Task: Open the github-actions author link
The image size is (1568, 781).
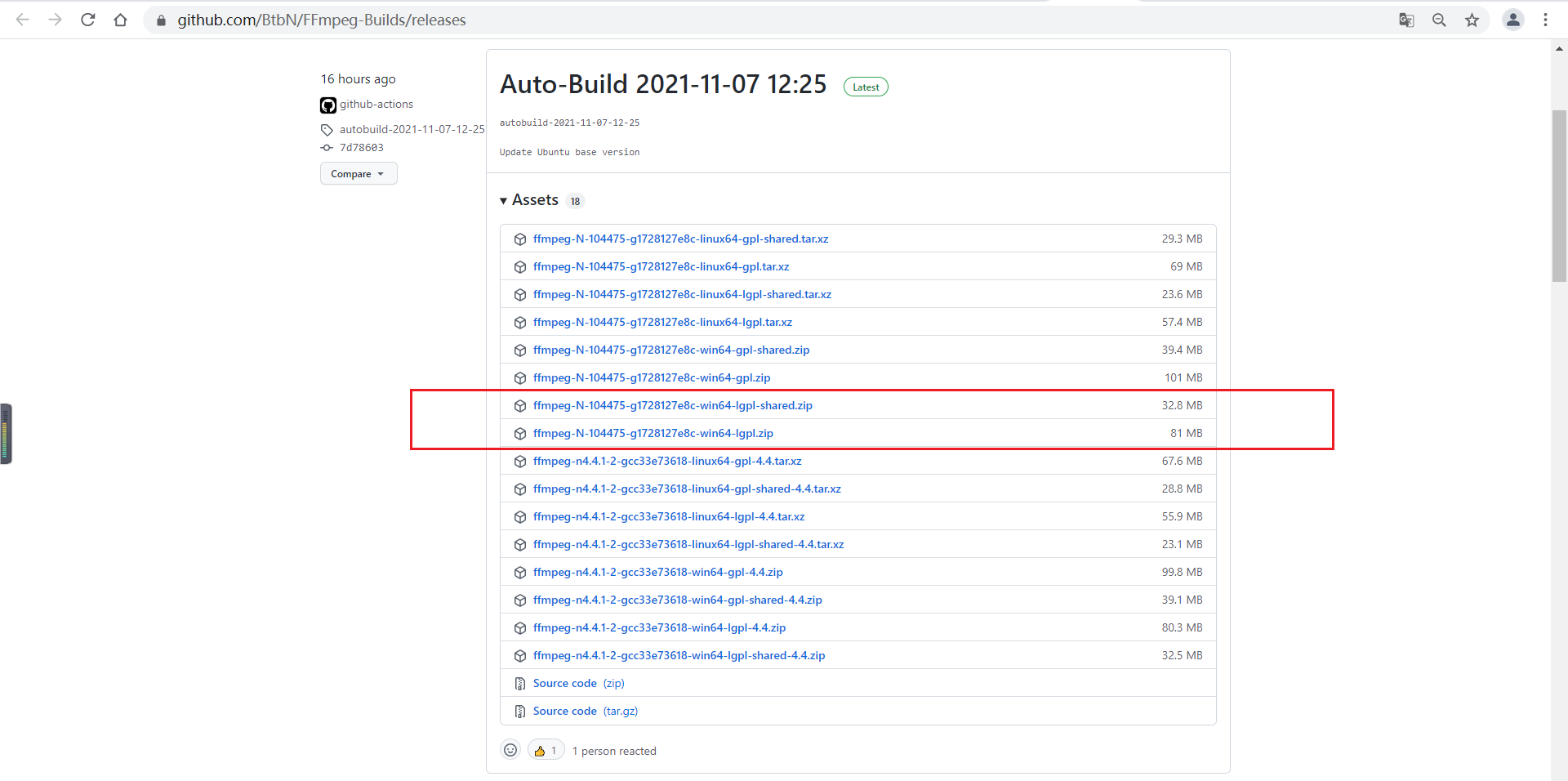Action: click(x=376, y=104)
